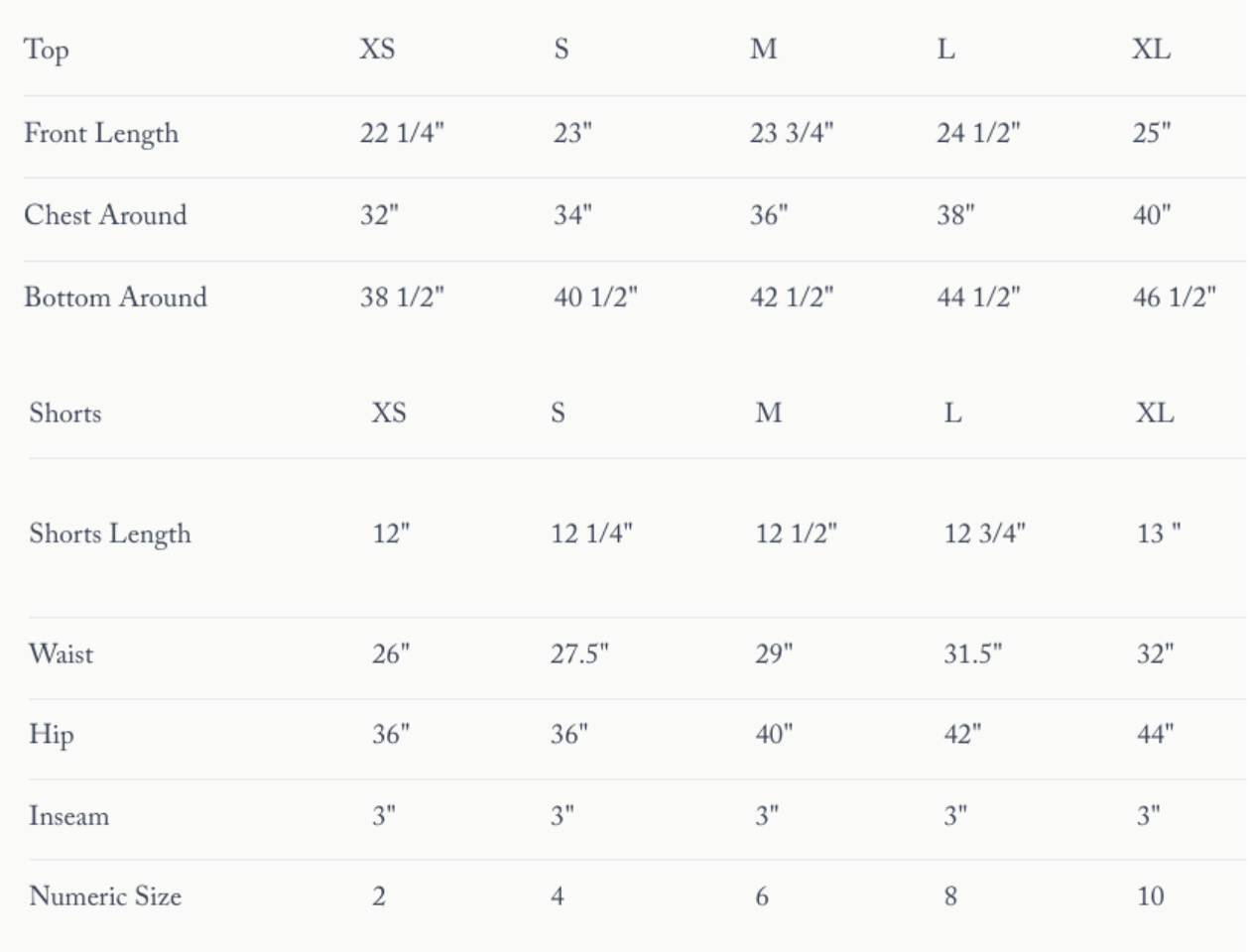Click the XL header in the Shorts table
This screenshot has height=952, width=1250.
tap(1155, 413)
